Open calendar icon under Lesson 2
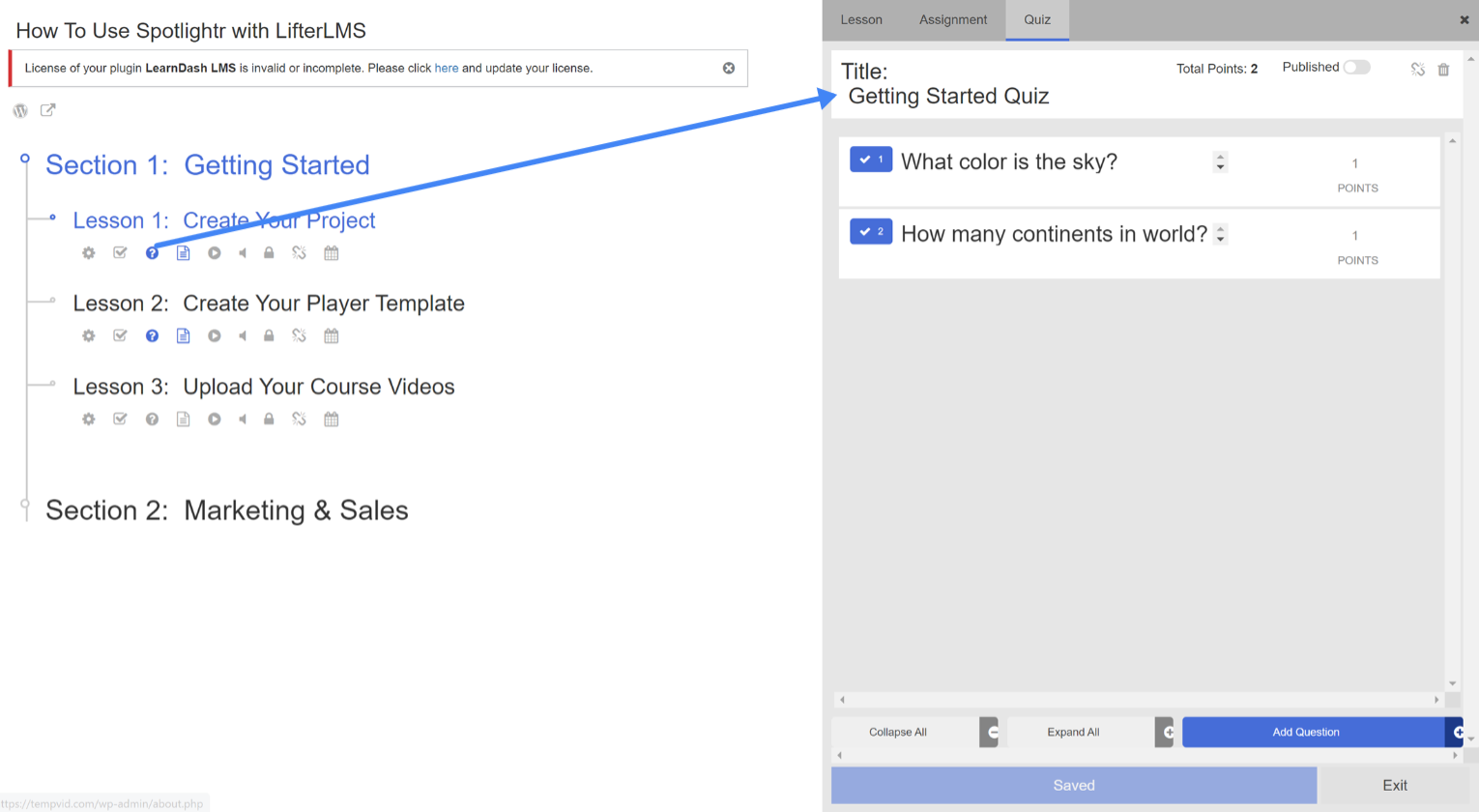The width and height of the screenshot is (1479, 812). pyautogui.click(x=332, y=336)
